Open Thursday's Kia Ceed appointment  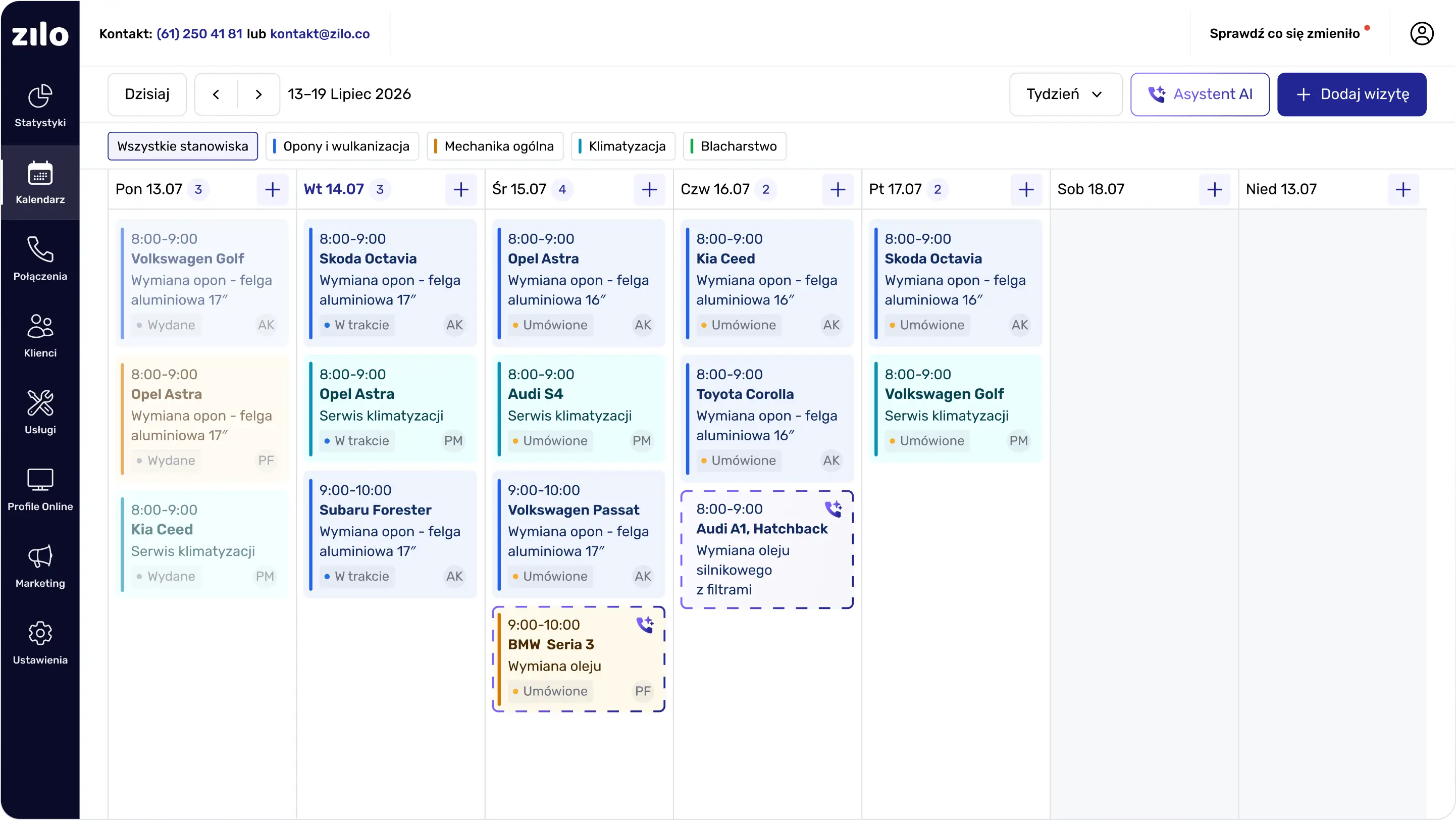coord(767,283)
